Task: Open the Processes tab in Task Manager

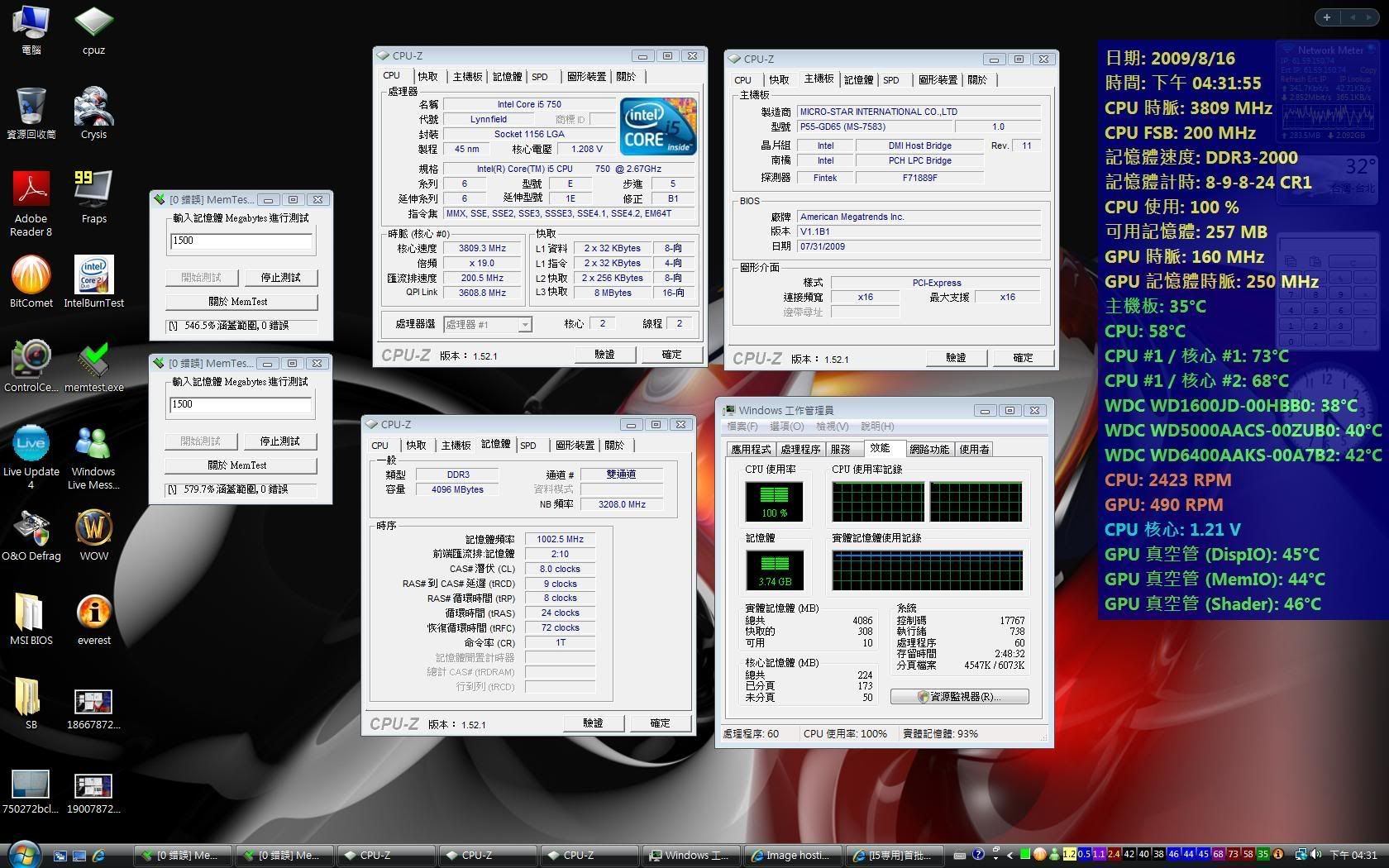Action: (800, 449)
